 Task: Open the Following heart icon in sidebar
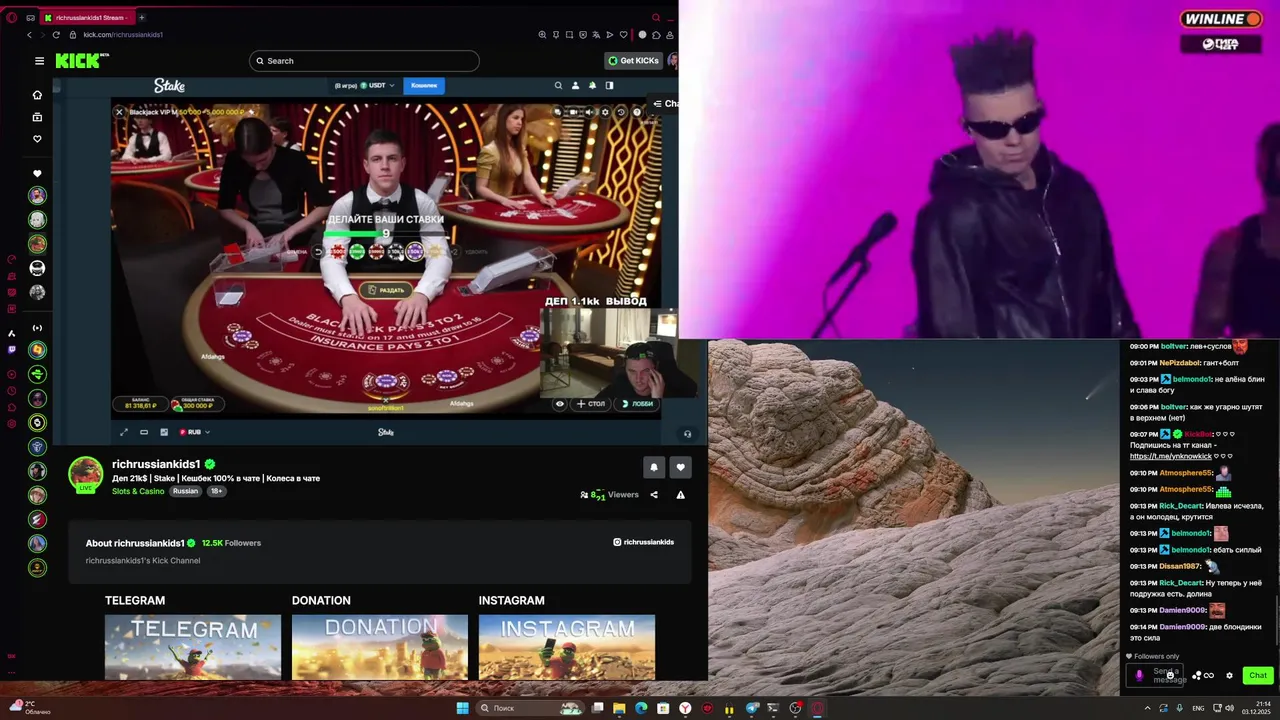[x=37, y=139]
